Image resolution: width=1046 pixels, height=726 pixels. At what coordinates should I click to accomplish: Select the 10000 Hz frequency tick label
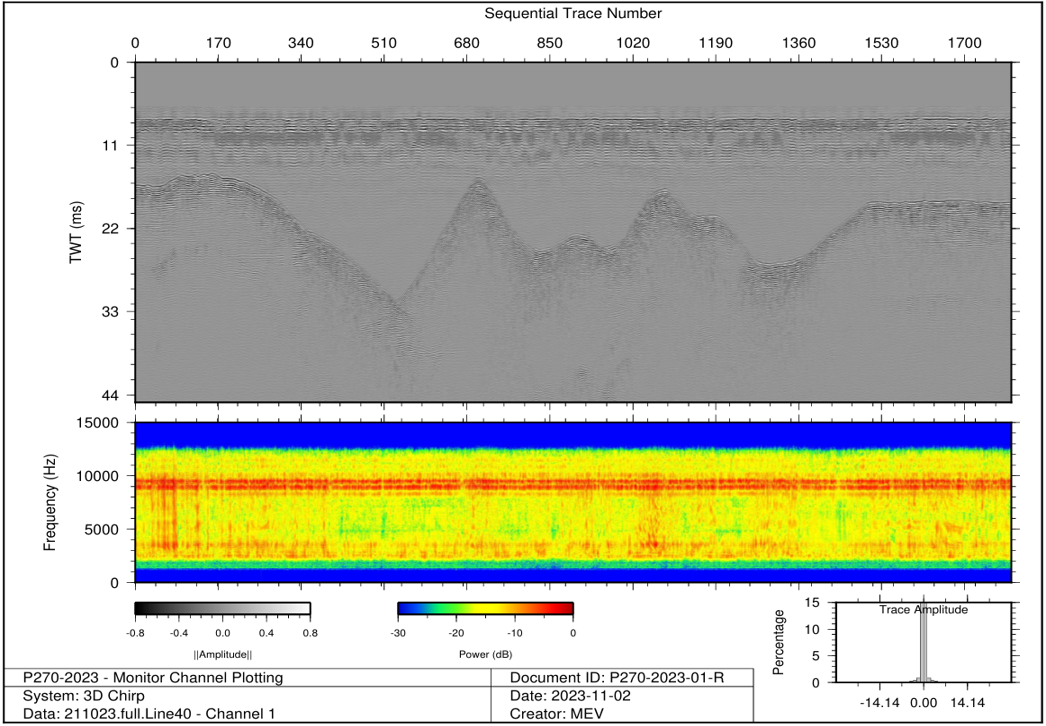point(98,476)
